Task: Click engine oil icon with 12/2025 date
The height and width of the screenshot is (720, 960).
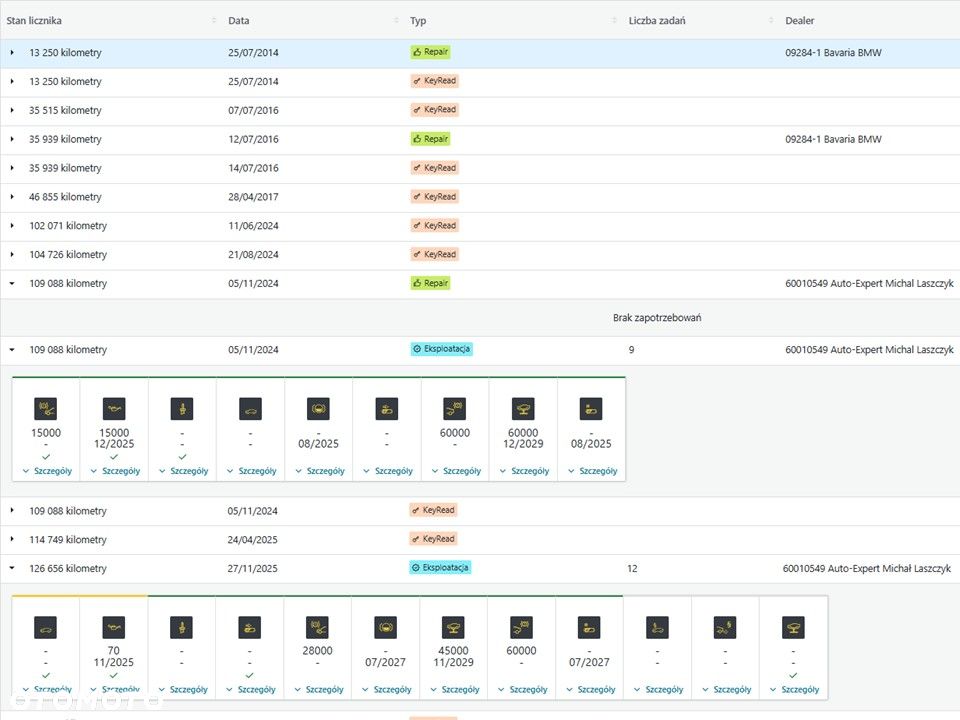Action: click(x=114, y=409)
